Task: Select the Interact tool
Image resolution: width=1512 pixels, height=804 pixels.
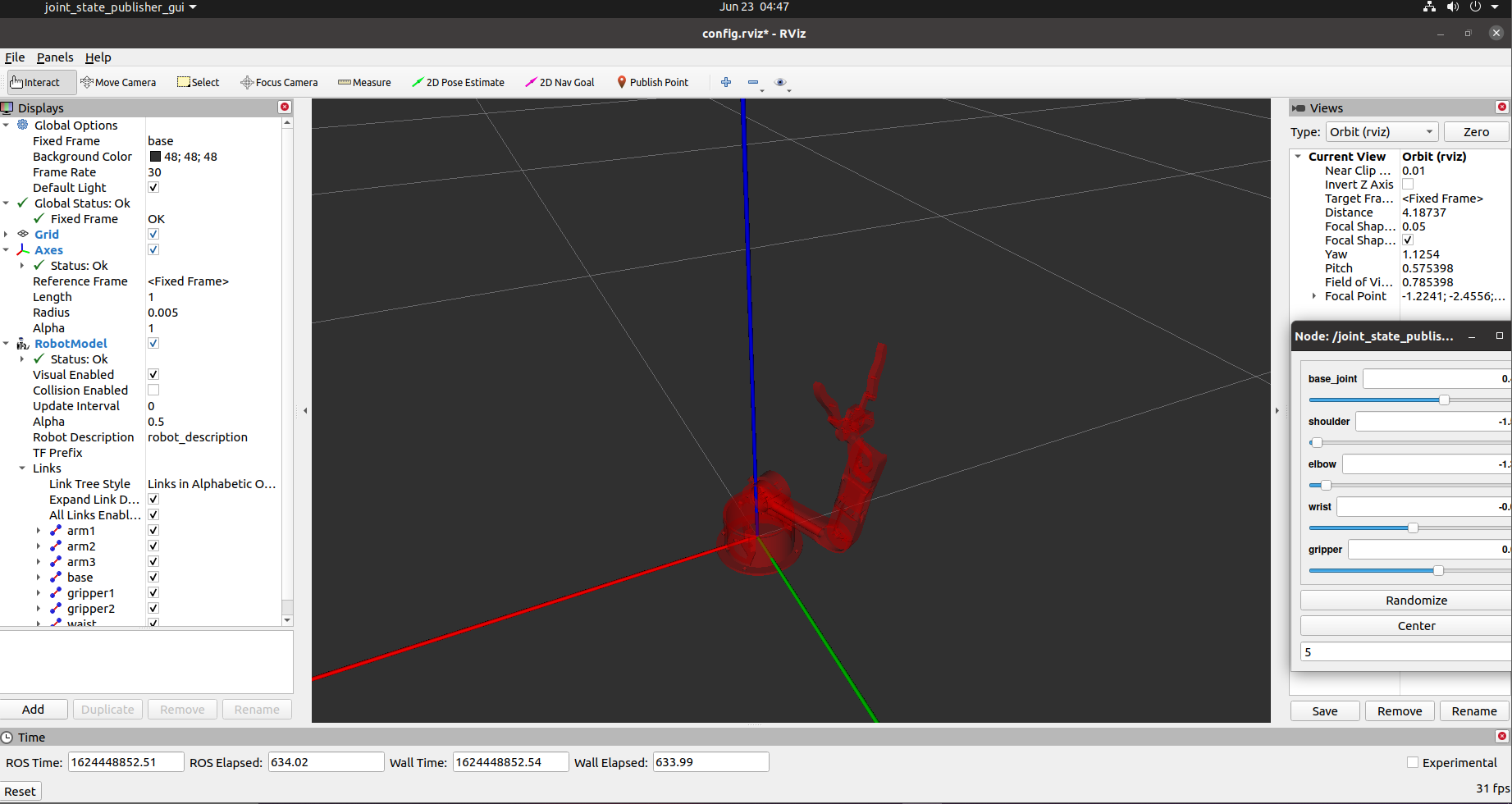Action: coord(41,82)
